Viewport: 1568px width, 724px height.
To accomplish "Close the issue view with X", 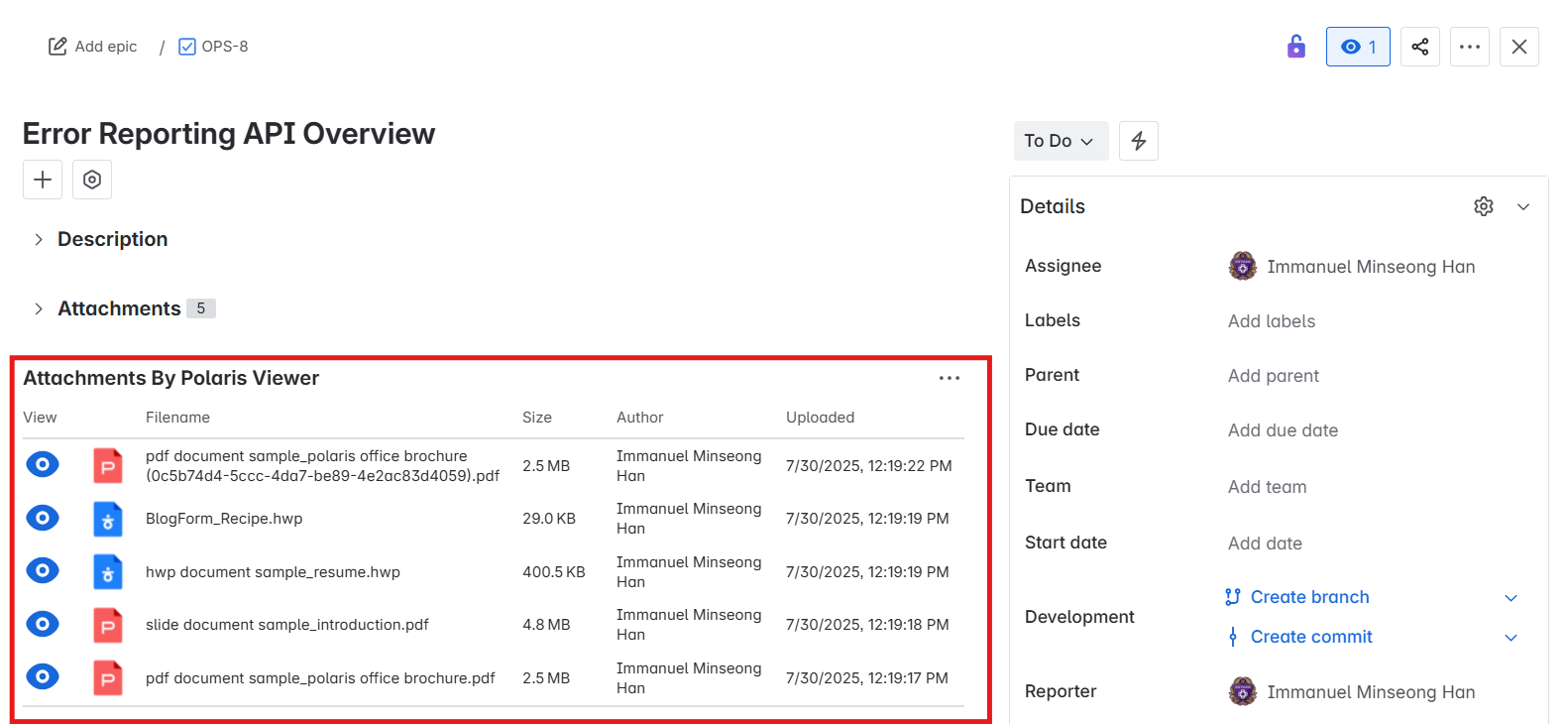I will point(1519,47).
